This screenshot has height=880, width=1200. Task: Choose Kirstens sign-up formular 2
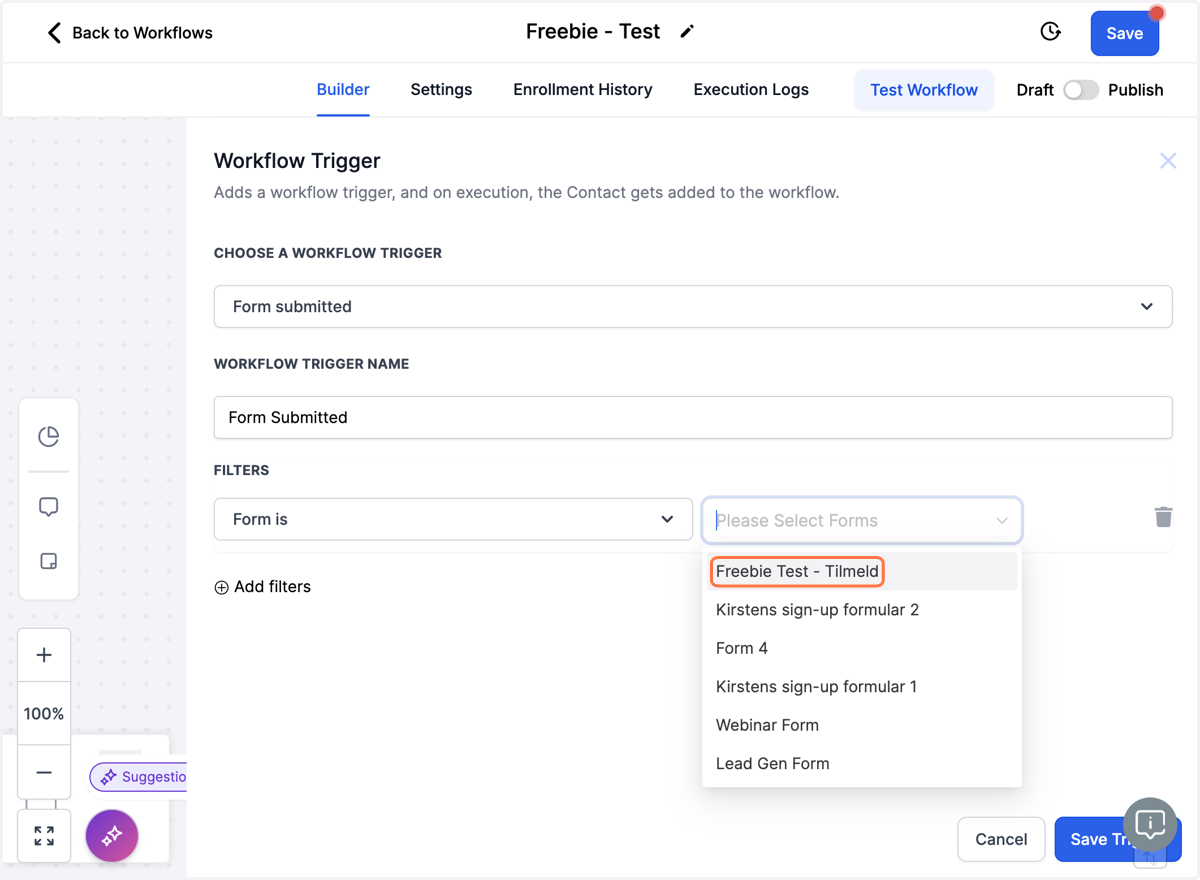pyautogui.click(x=862, y=610)
